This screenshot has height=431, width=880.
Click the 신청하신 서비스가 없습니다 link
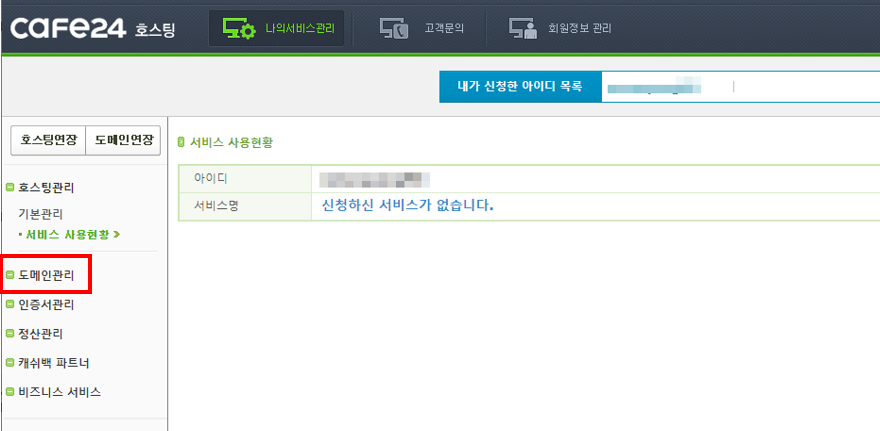[407, 205]
